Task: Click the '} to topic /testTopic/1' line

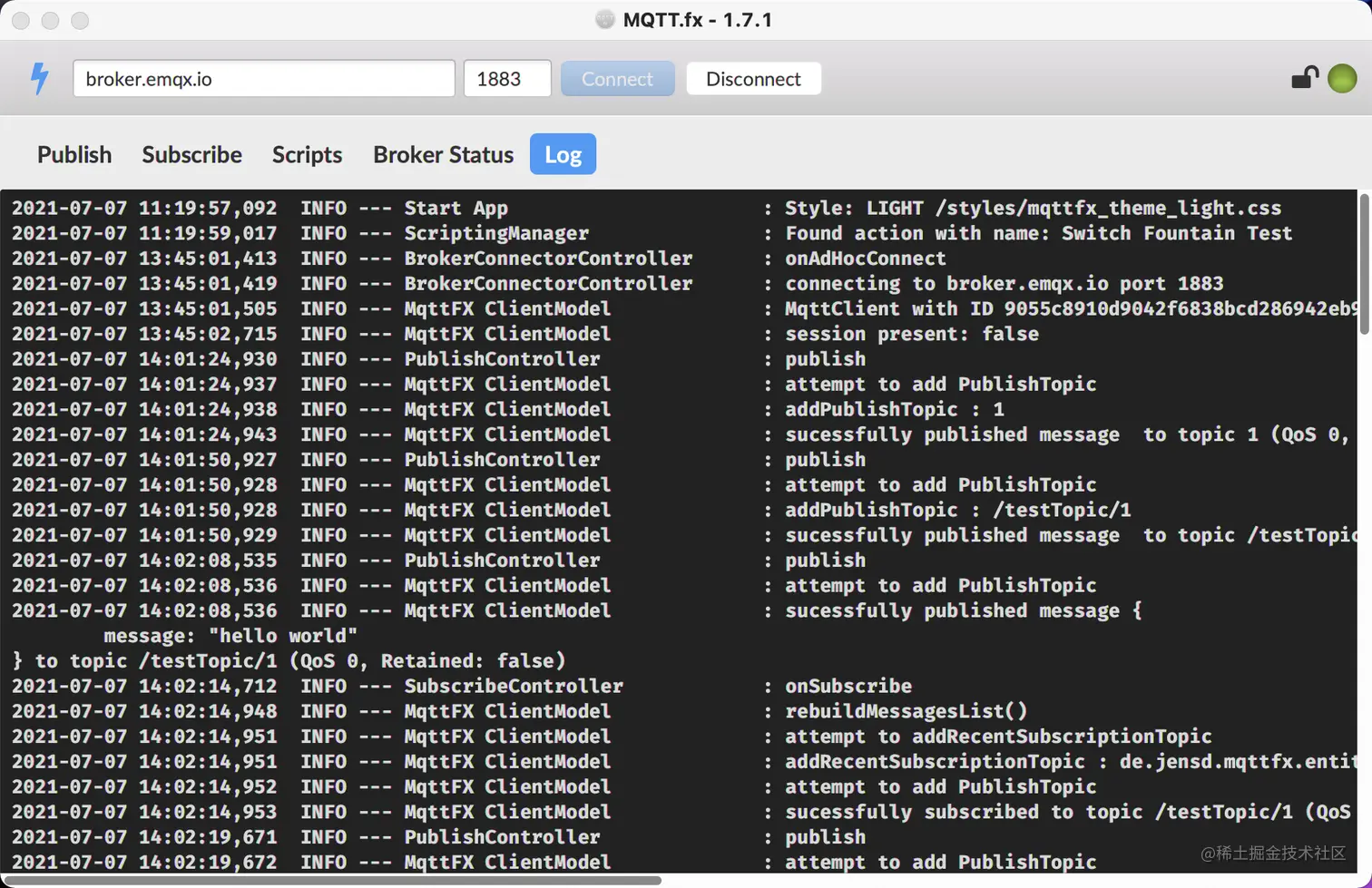Action: pyautogui.click(x=289, y=661)
